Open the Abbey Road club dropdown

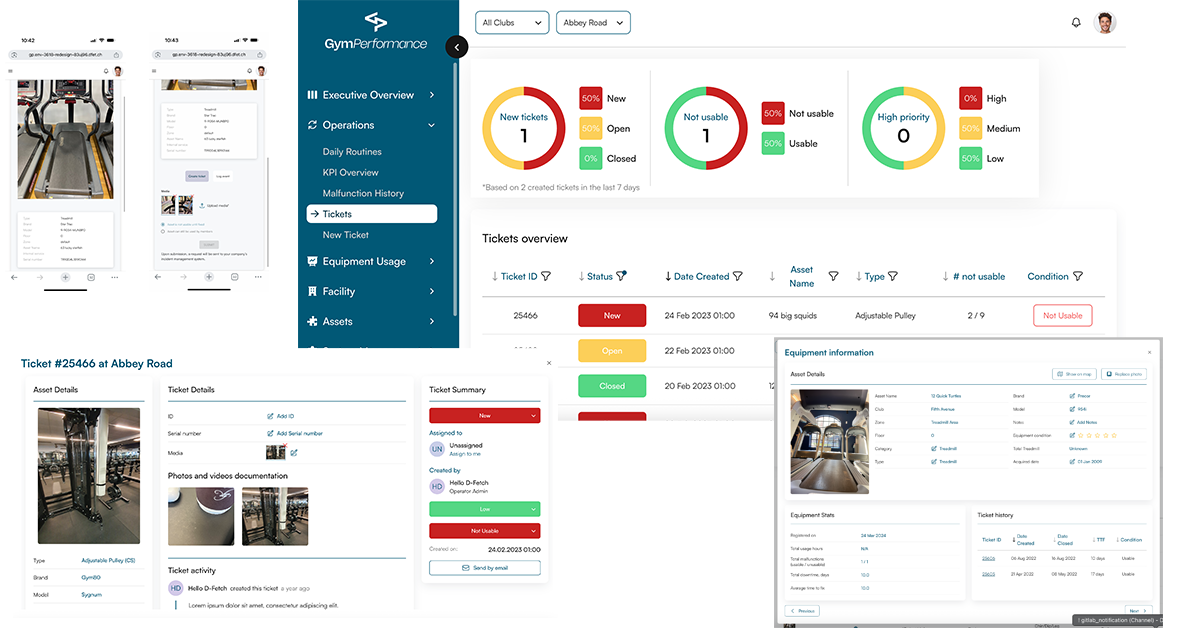pyautogui.click(x=593, y=22)
